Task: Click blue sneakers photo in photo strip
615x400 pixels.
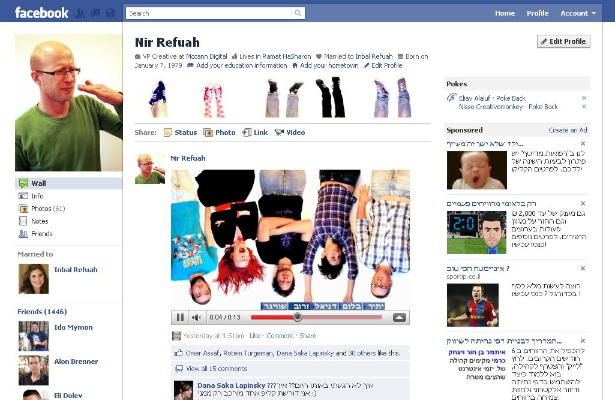Action: pos(158,98)
